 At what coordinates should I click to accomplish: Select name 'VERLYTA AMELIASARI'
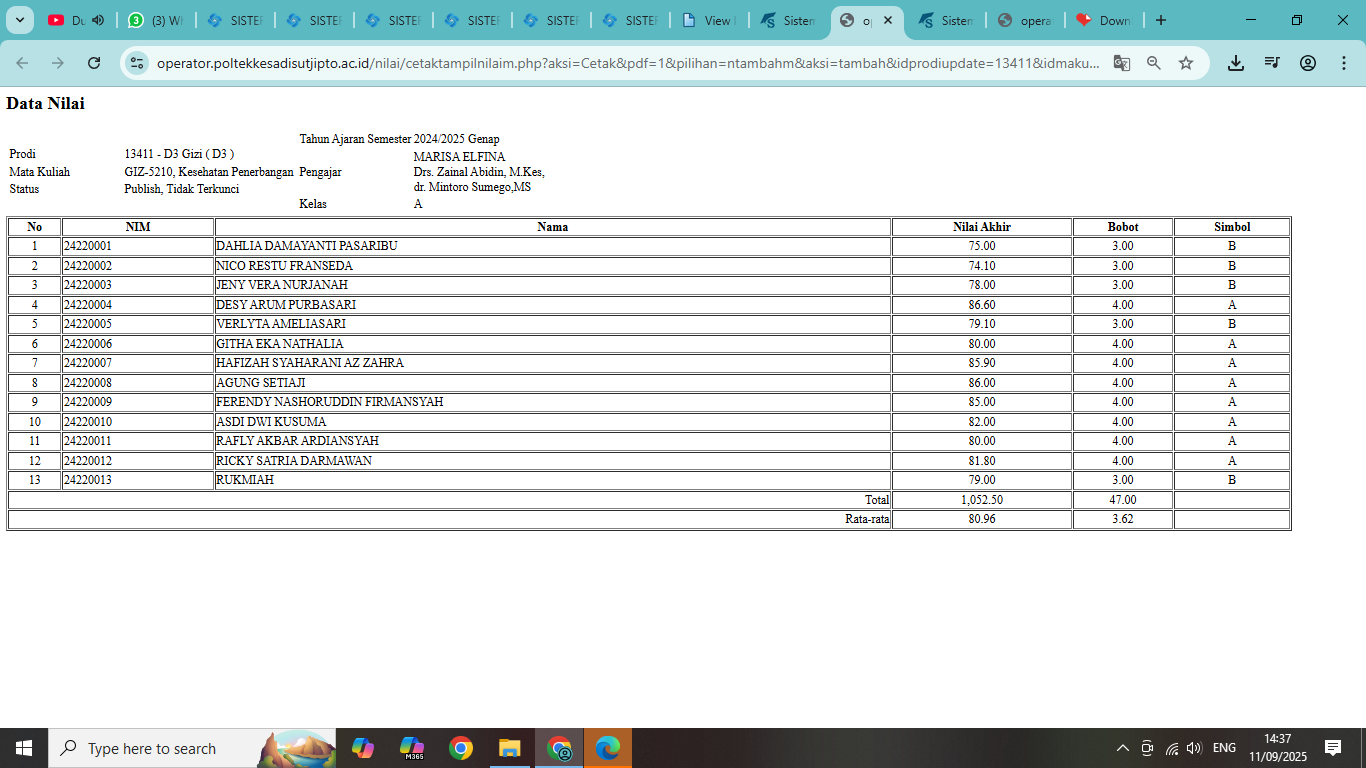281,324
